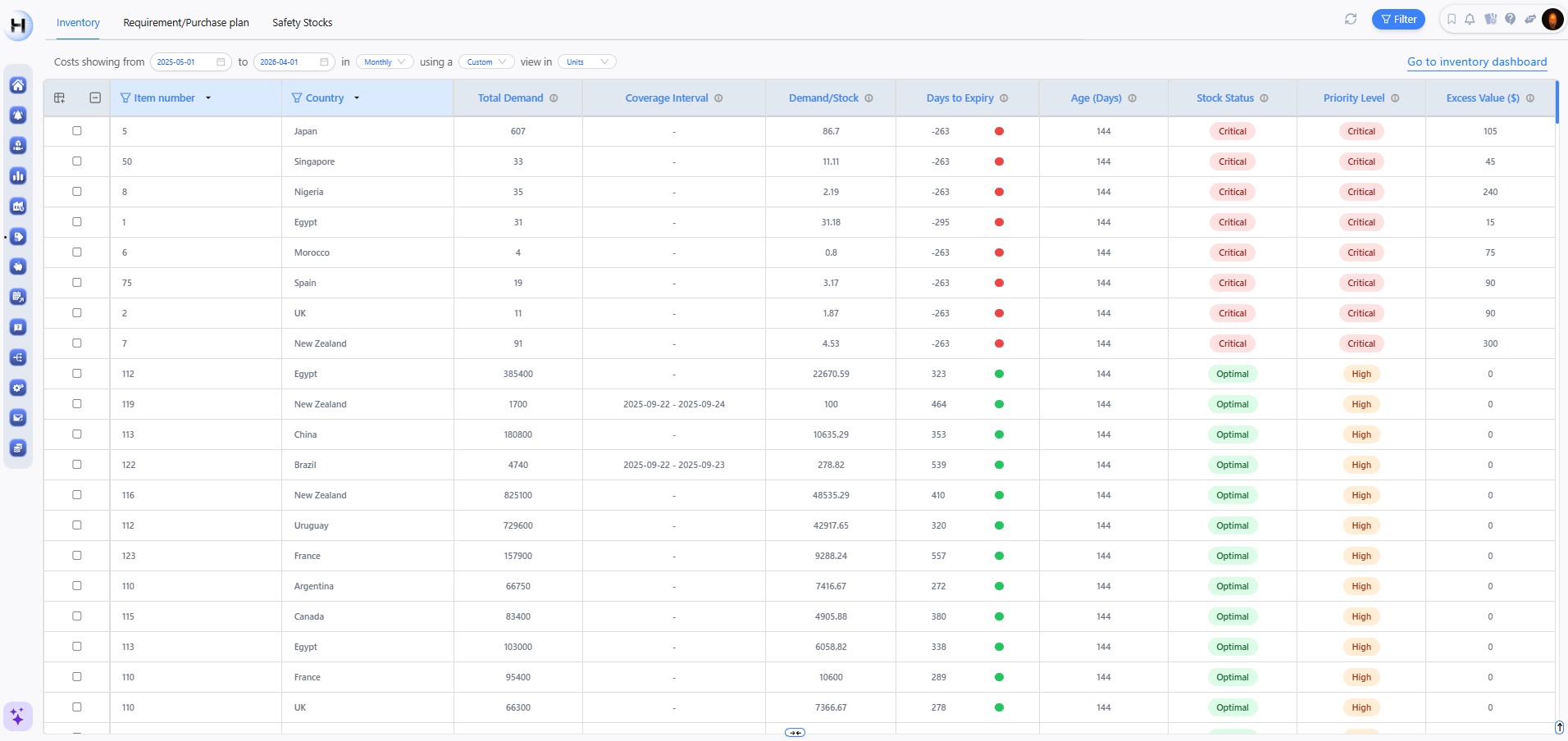
Task: Click the blue Filter button
Action: click(1398, 19)
